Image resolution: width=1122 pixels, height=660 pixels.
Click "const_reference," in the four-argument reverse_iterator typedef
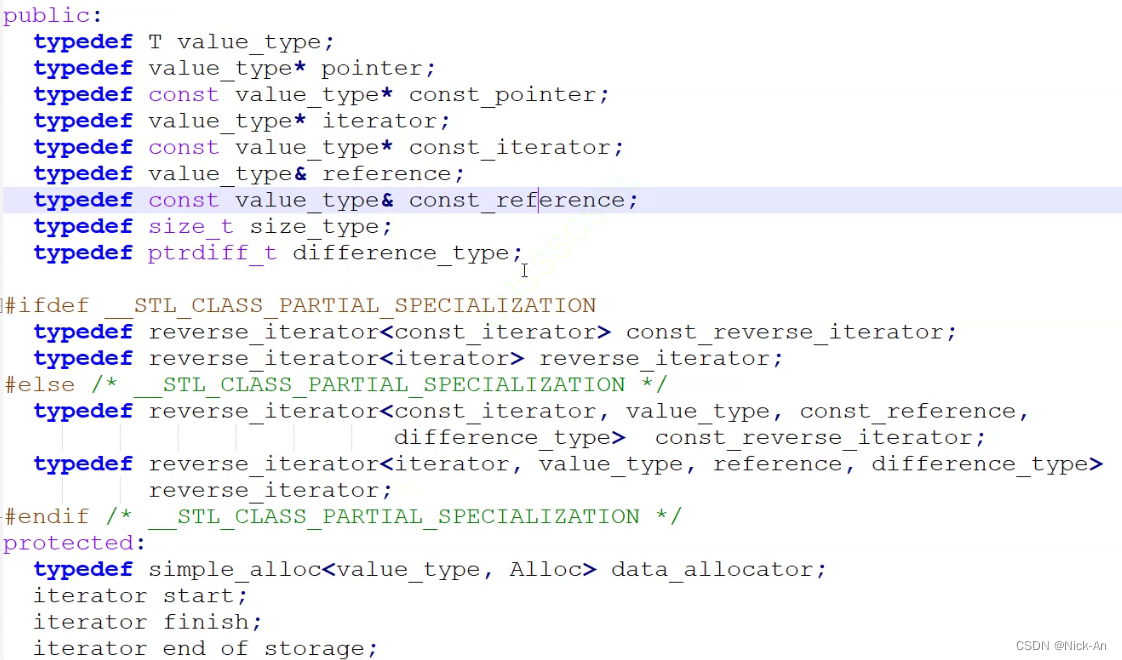(914, 412)
